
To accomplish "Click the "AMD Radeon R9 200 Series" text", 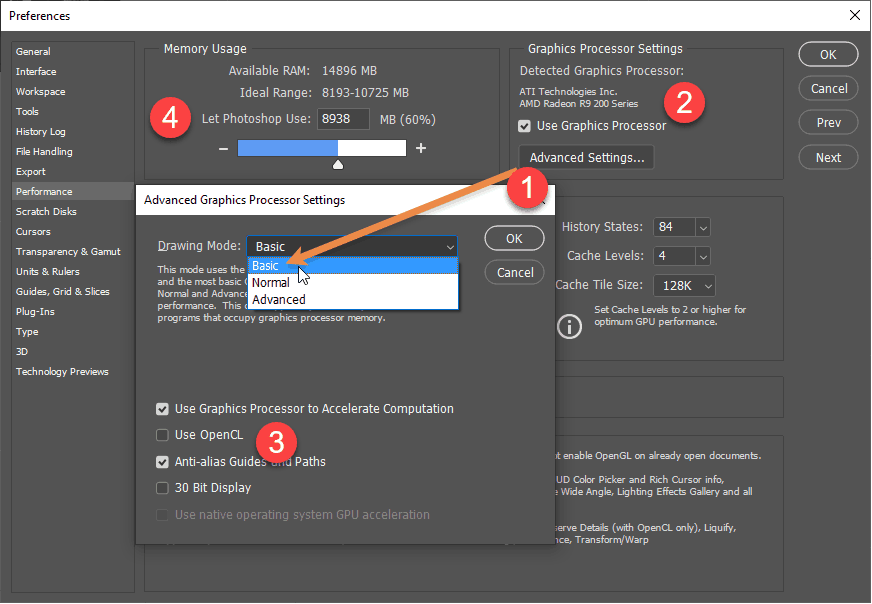I will (x=579, y=104).
